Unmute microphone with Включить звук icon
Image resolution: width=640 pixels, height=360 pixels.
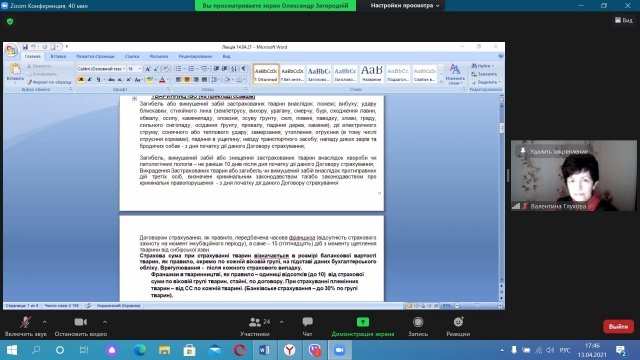click(25, 322)
